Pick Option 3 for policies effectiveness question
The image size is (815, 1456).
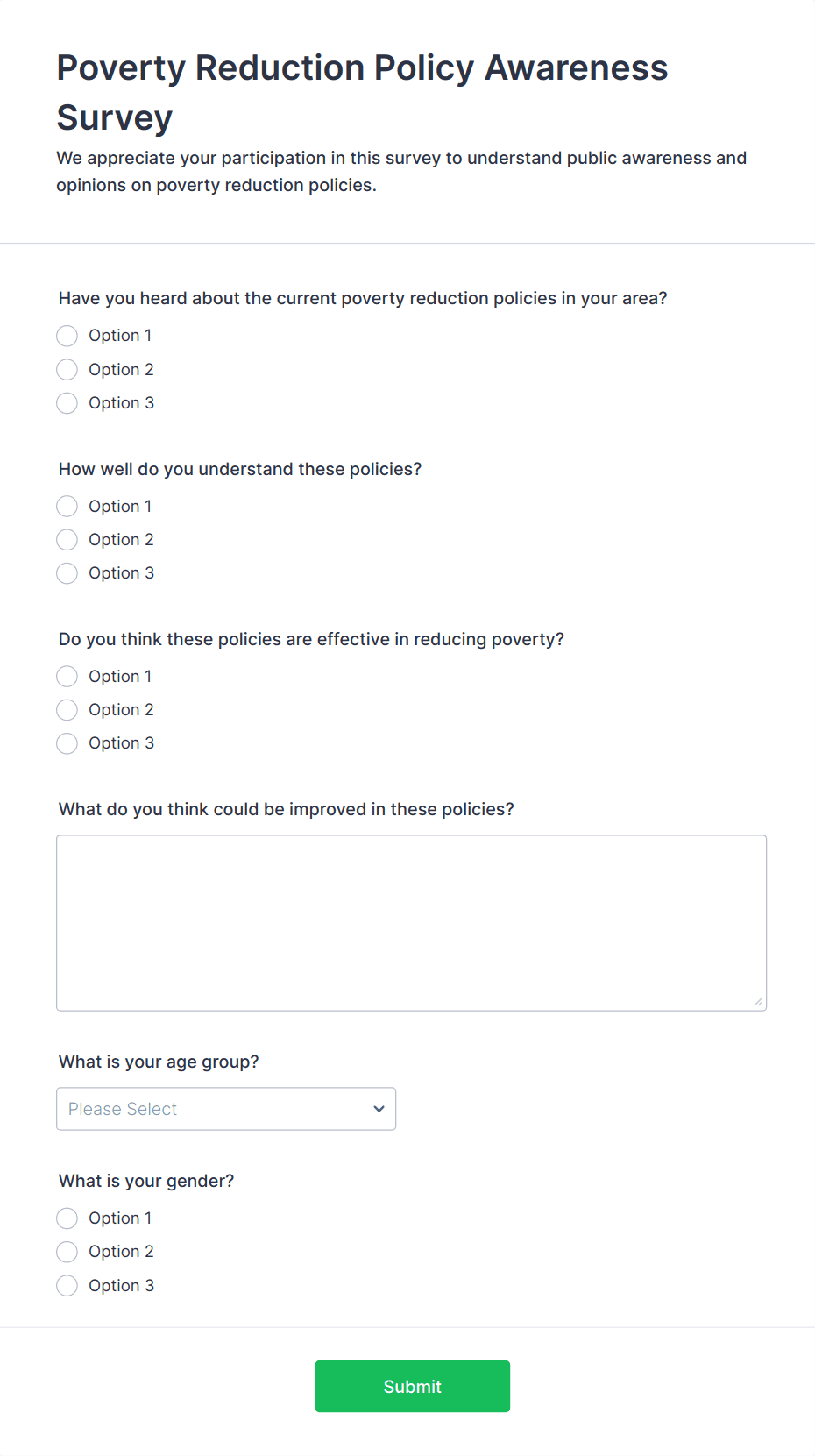[67, 743]
